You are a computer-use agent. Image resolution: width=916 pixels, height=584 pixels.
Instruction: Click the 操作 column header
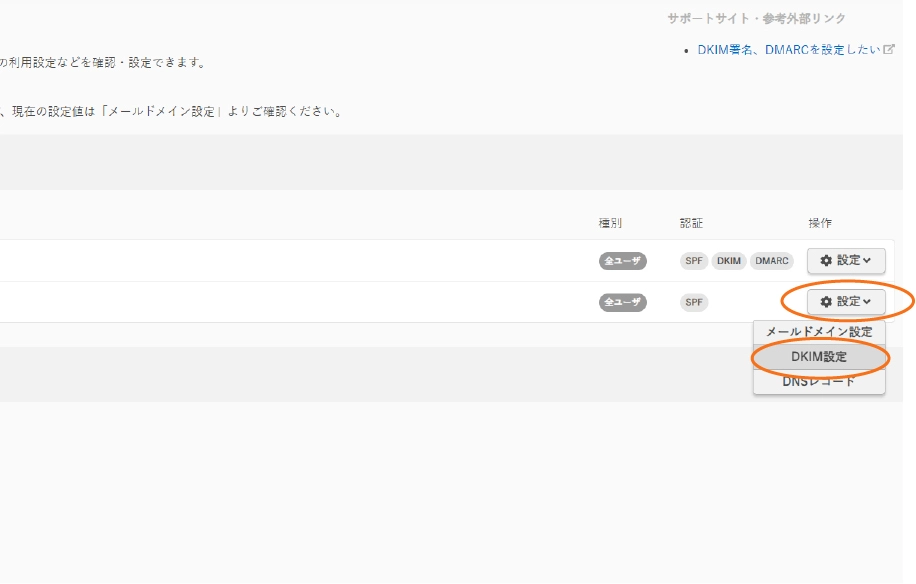point(820,223)
